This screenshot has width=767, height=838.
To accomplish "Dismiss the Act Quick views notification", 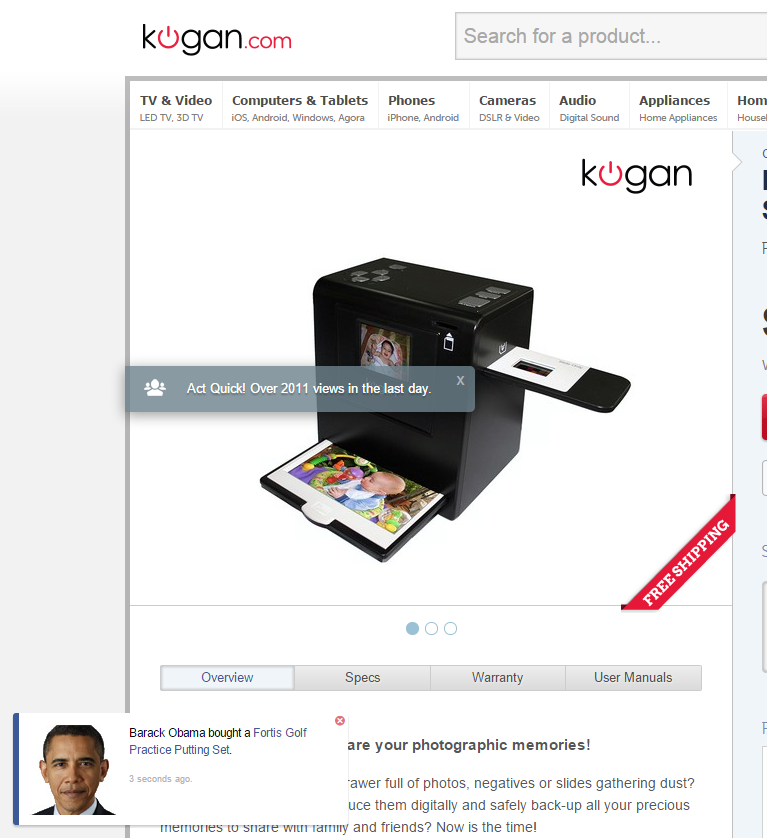I will pos(460,381).
